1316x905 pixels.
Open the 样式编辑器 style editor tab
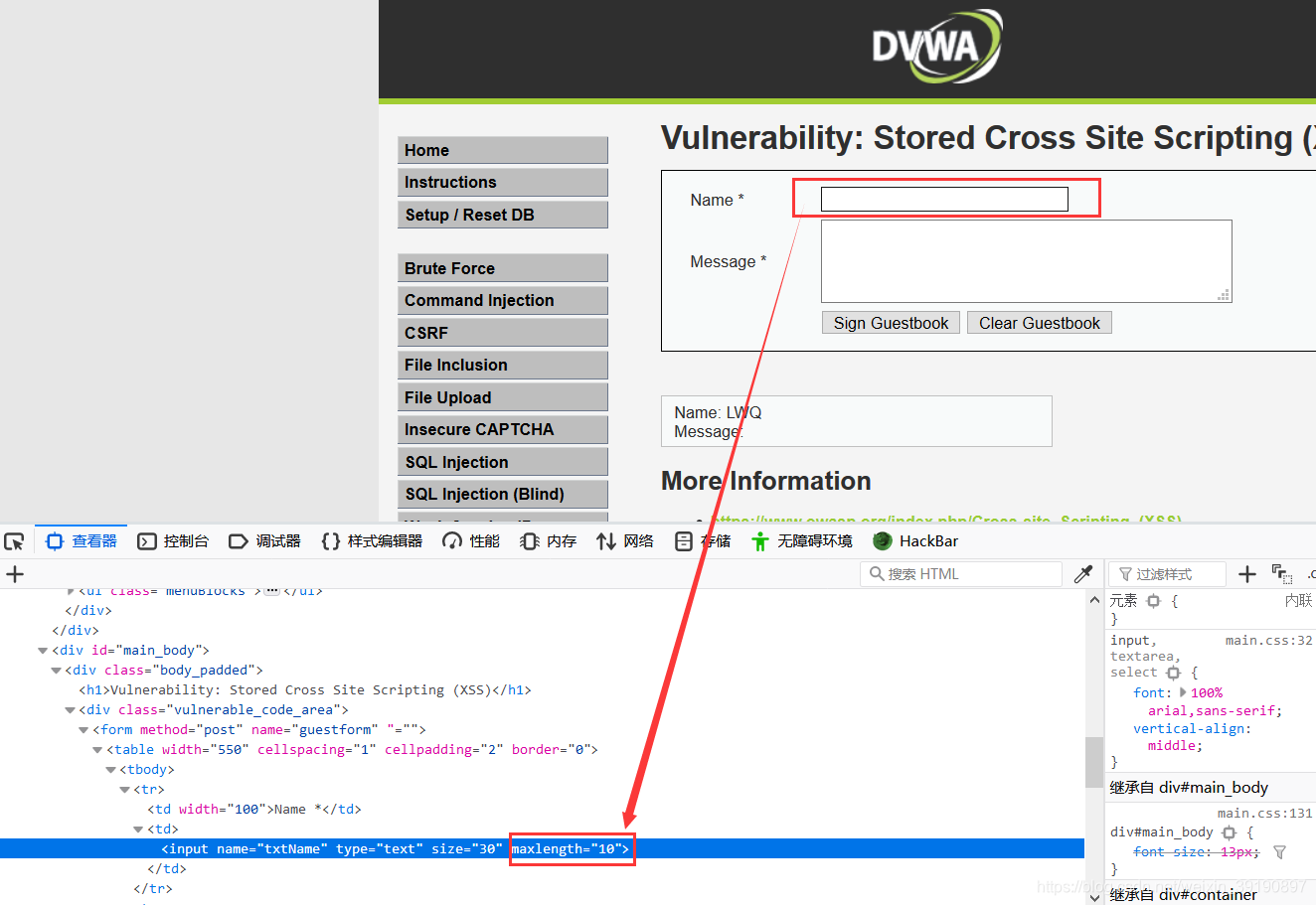tap(373, 541)
